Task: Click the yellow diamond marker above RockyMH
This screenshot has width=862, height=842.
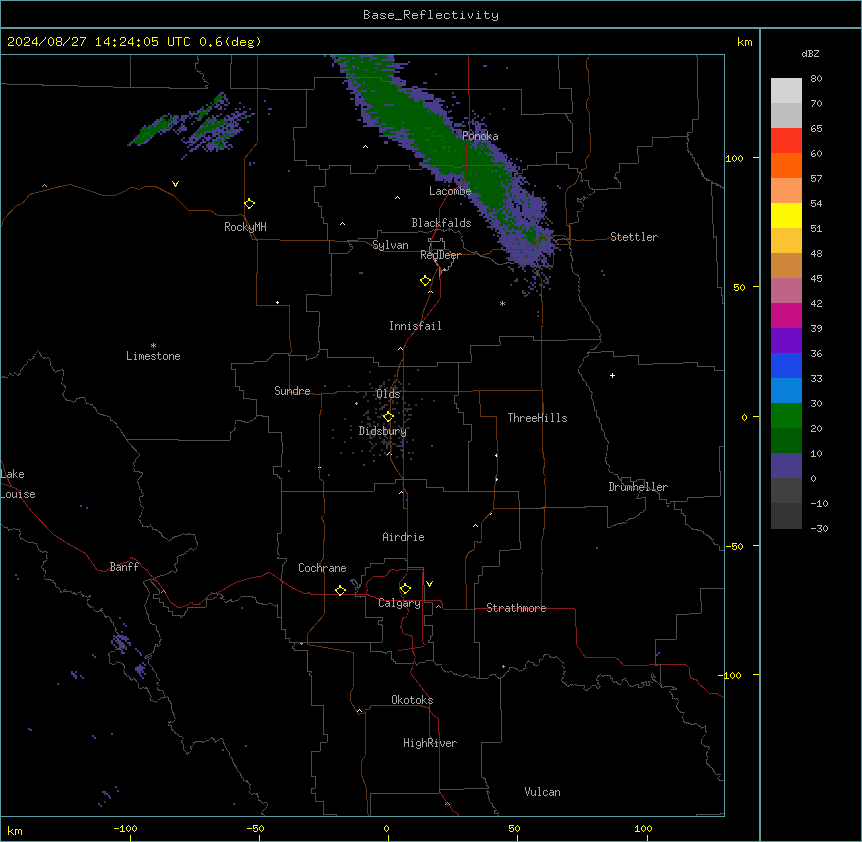Action: [x=249, y=204]
